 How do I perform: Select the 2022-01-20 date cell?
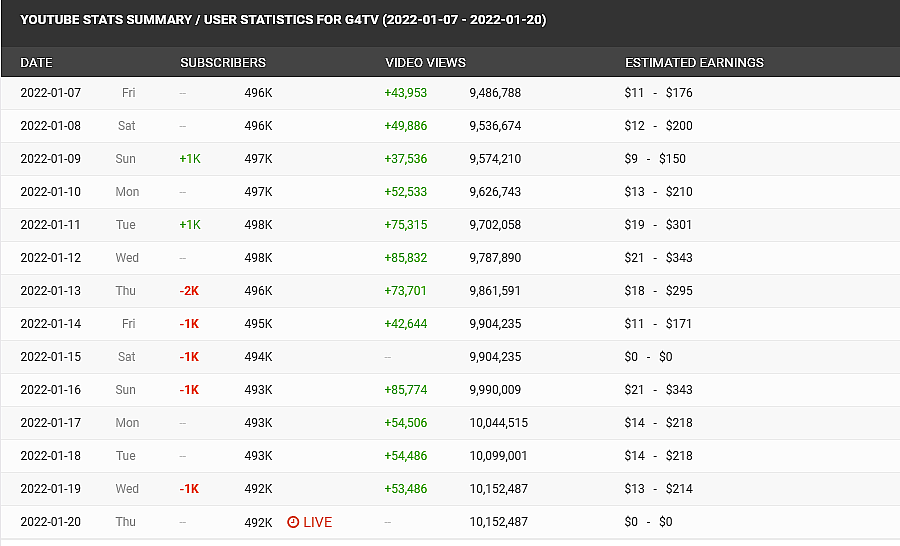tap(50, 522)
